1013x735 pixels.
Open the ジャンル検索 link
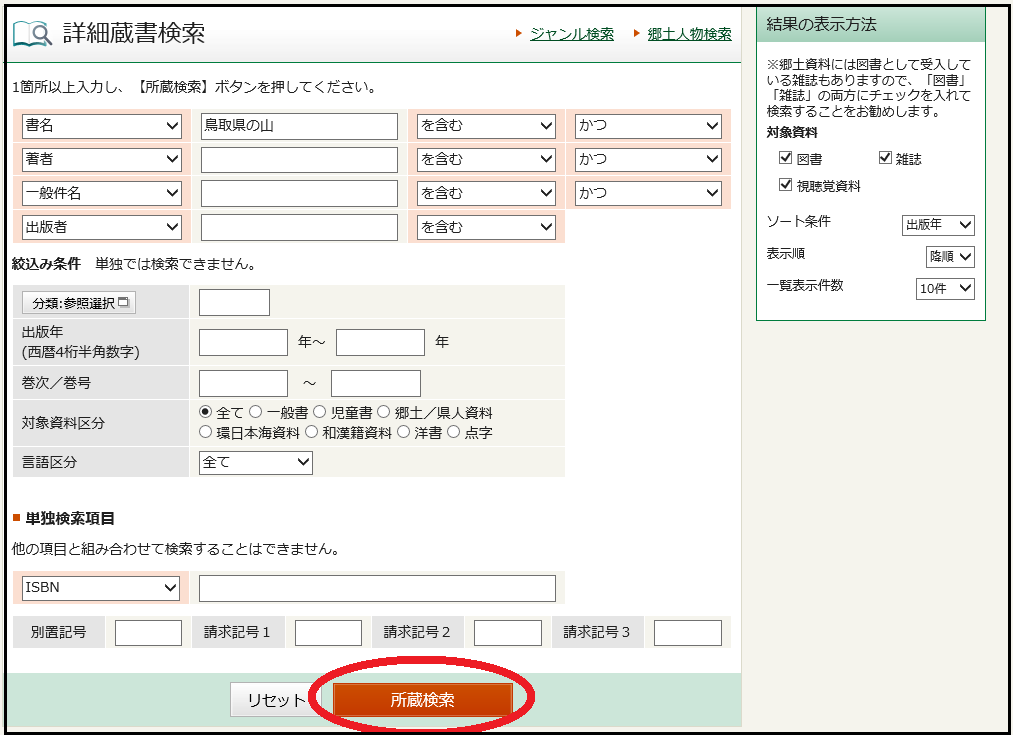[572, 34]
